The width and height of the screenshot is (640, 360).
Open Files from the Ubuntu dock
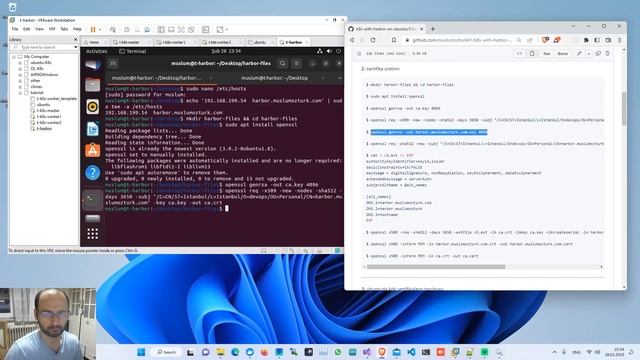tap(93, 85)
